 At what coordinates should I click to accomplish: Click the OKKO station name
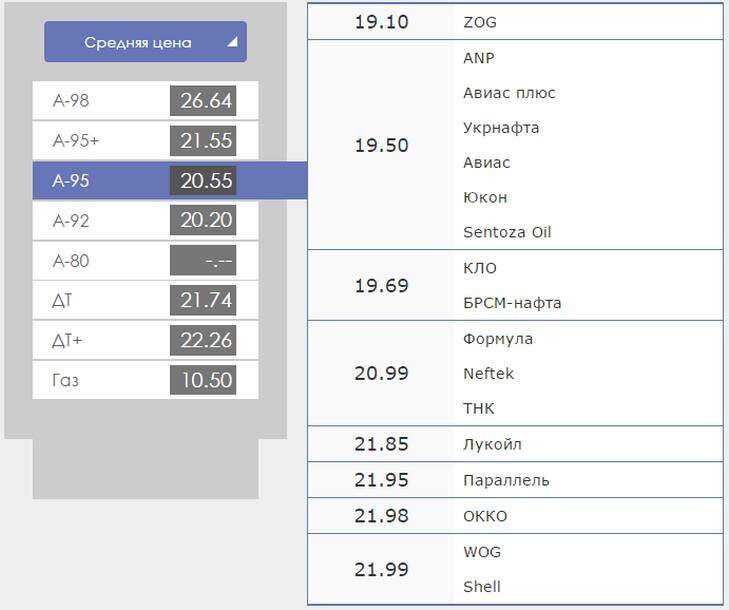(485, 516)
